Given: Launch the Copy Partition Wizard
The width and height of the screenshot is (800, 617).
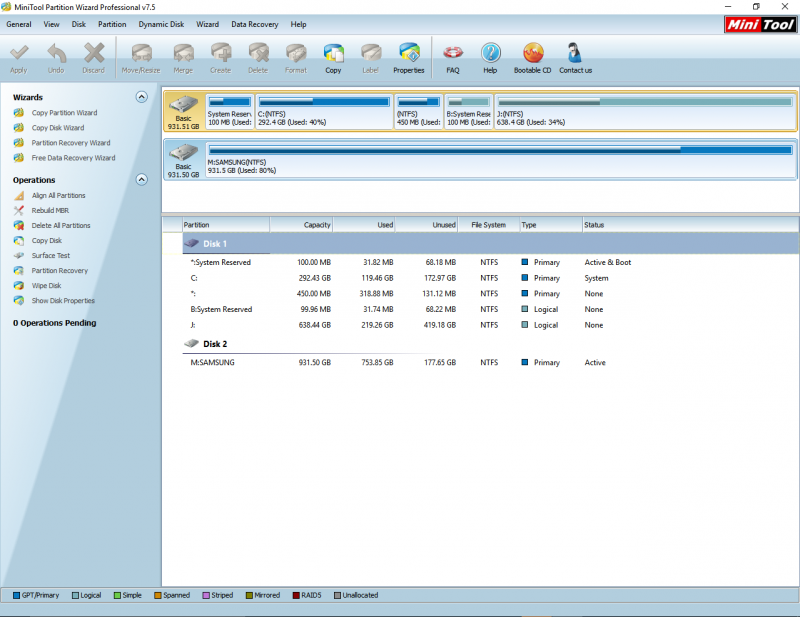Looking at the screenshot, I should pos(64,113).
